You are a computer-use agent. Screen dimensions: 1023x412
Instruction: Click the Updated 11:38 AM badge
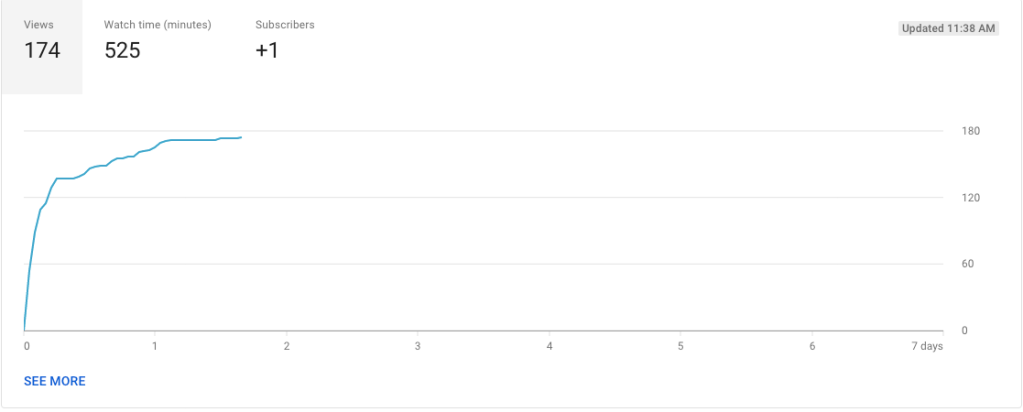[x=948, y=29]
